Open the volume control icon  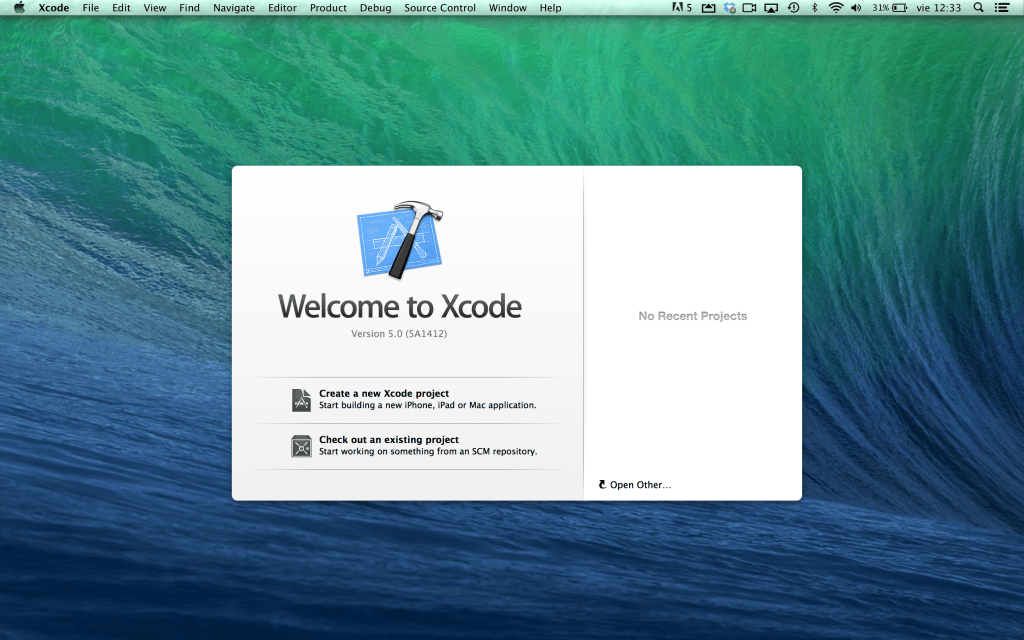(856, 8)
